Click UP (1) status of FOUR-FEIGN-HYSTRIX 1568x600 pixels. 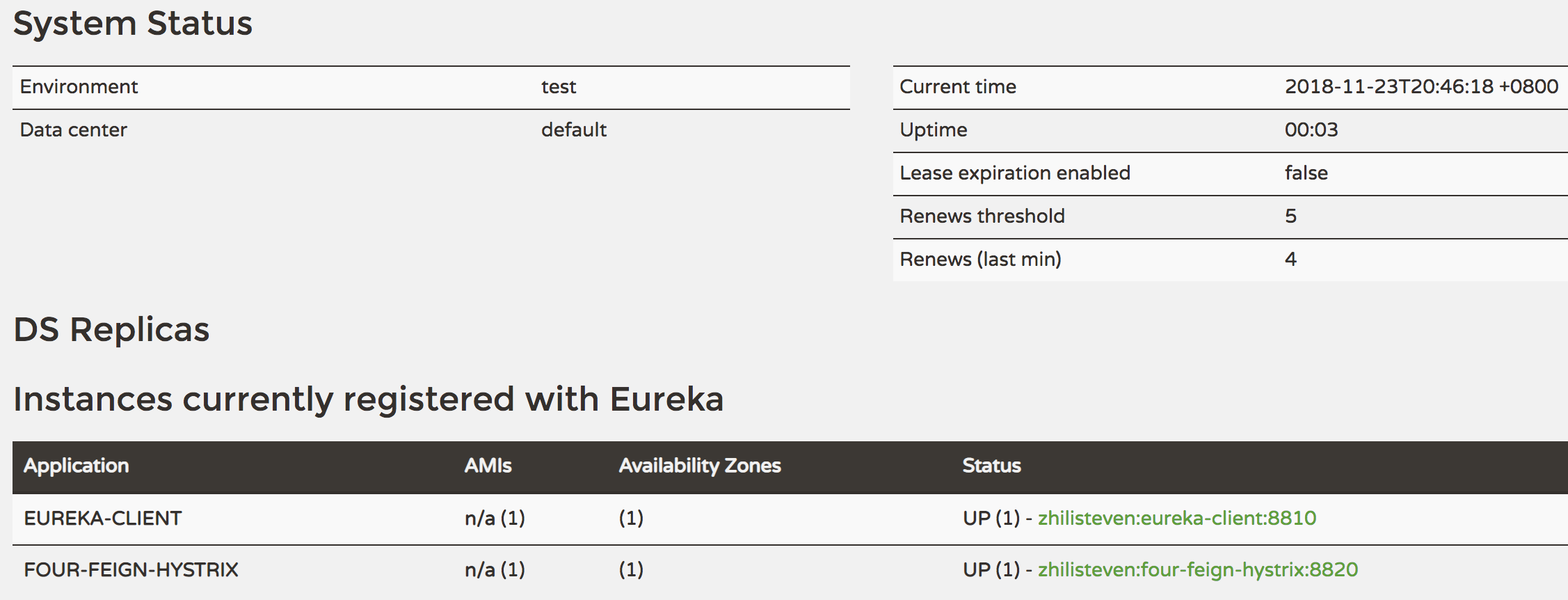pyautogui.click(x=991, y=569)
